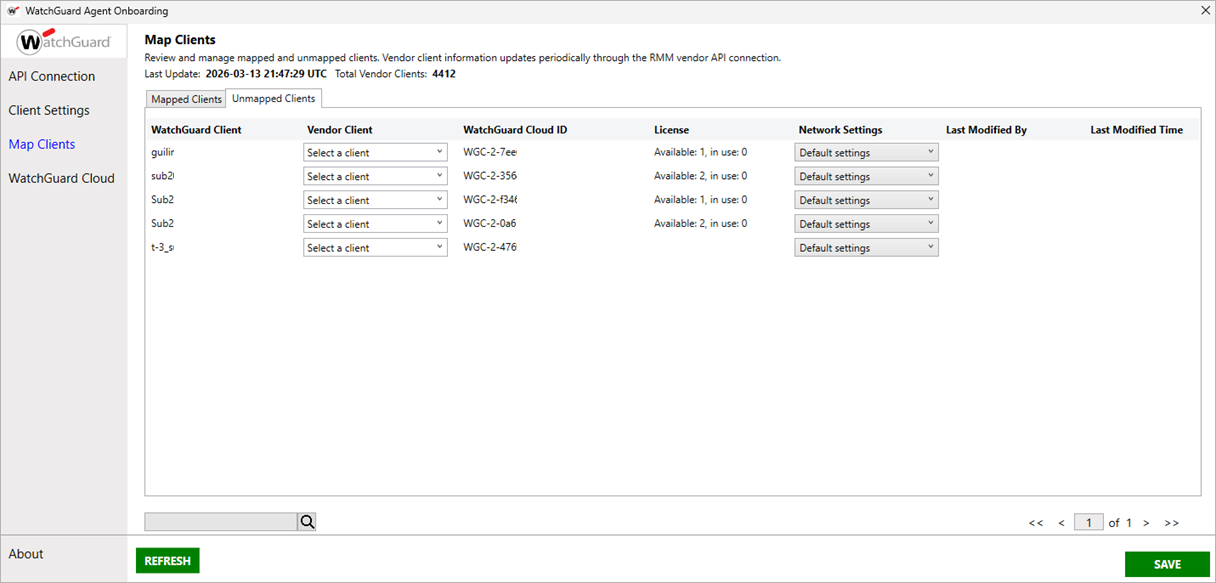Click the WGC-2-7ee Cloud ID cell

pyautogui.click(x=490, y=152)
